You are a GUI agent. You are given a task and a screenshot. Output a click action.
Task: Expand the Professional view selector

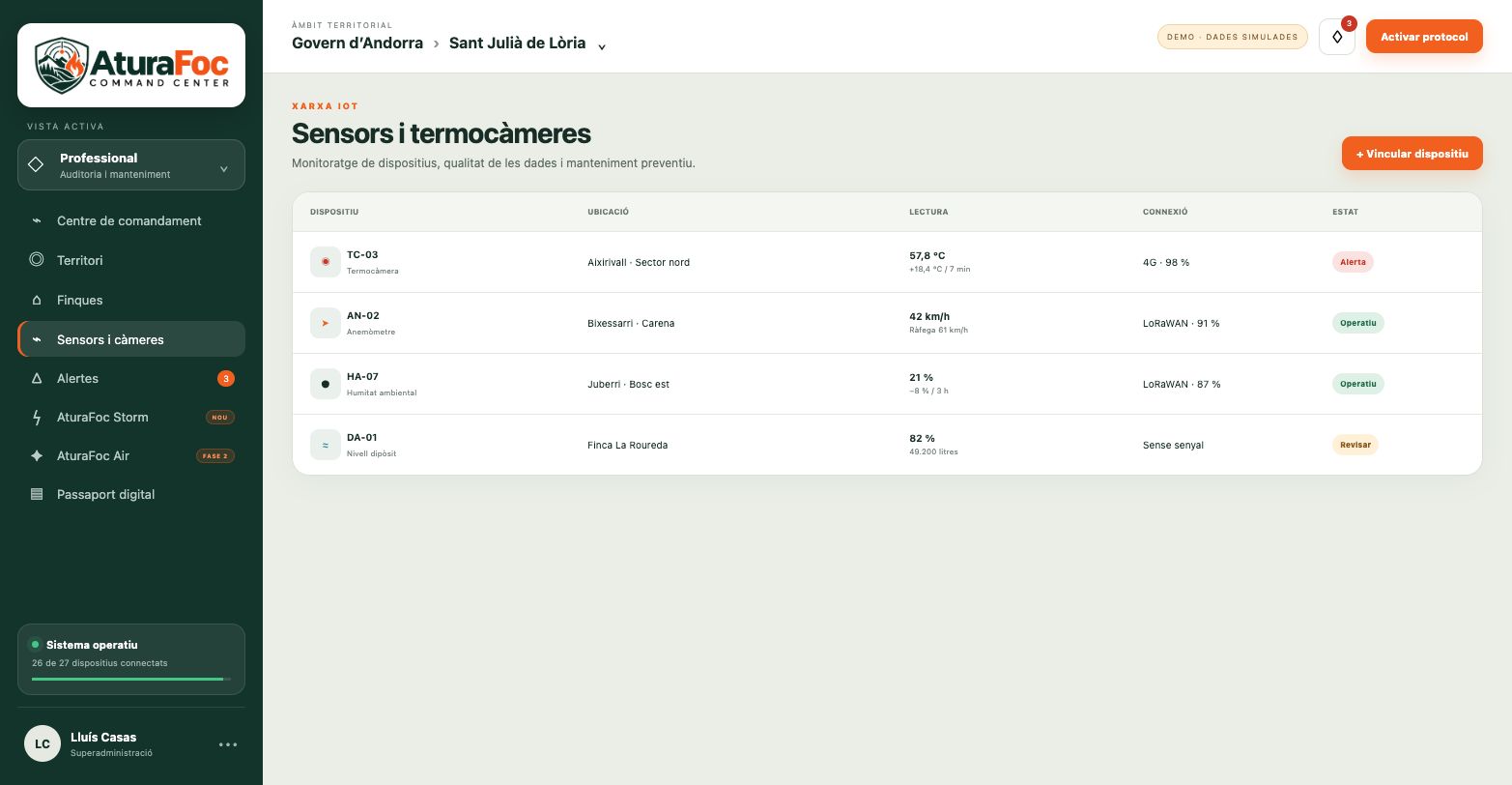[131, 165]
